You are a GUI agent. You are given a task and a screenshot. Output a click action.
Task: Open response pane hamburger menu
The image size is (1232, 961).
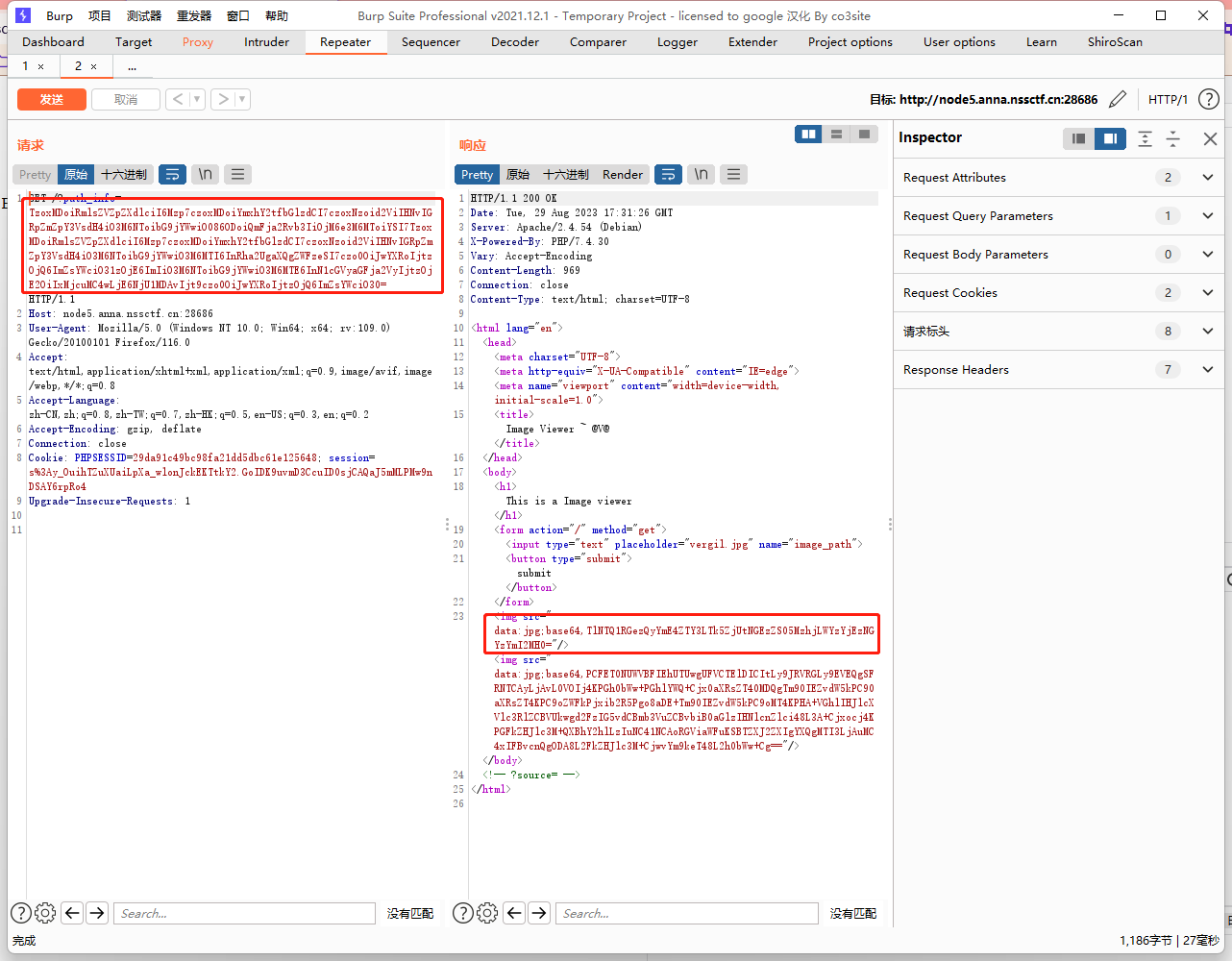tap(733, 174)
